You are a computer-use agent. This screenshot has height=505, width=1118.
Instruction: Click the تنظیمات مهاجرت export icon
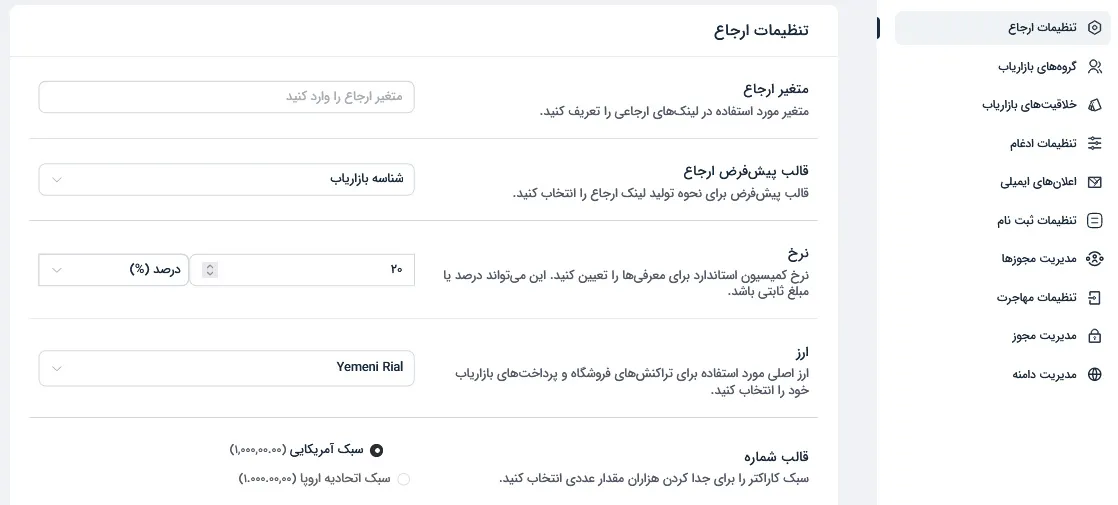point(1094,297)
